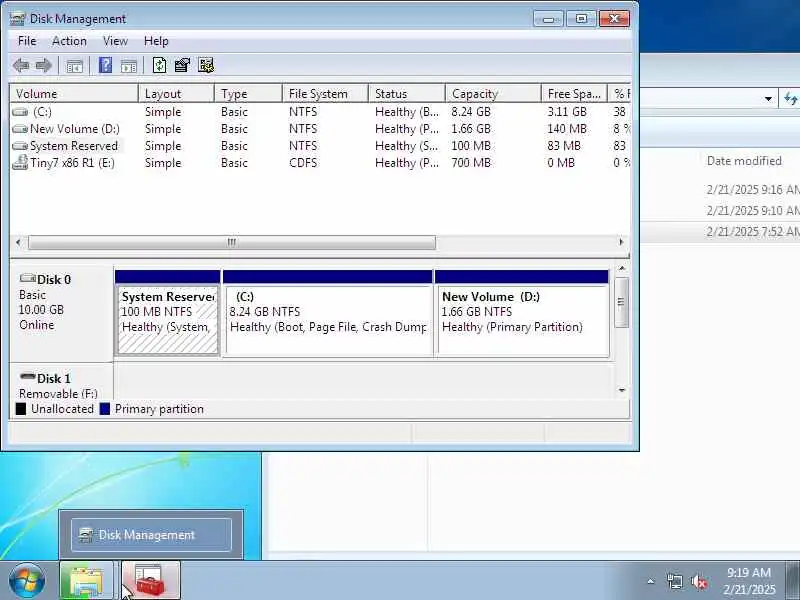Sort by the File System column header
Image resolution: width=800 pixels, height=600 pixels.
[x=326, y=94]
